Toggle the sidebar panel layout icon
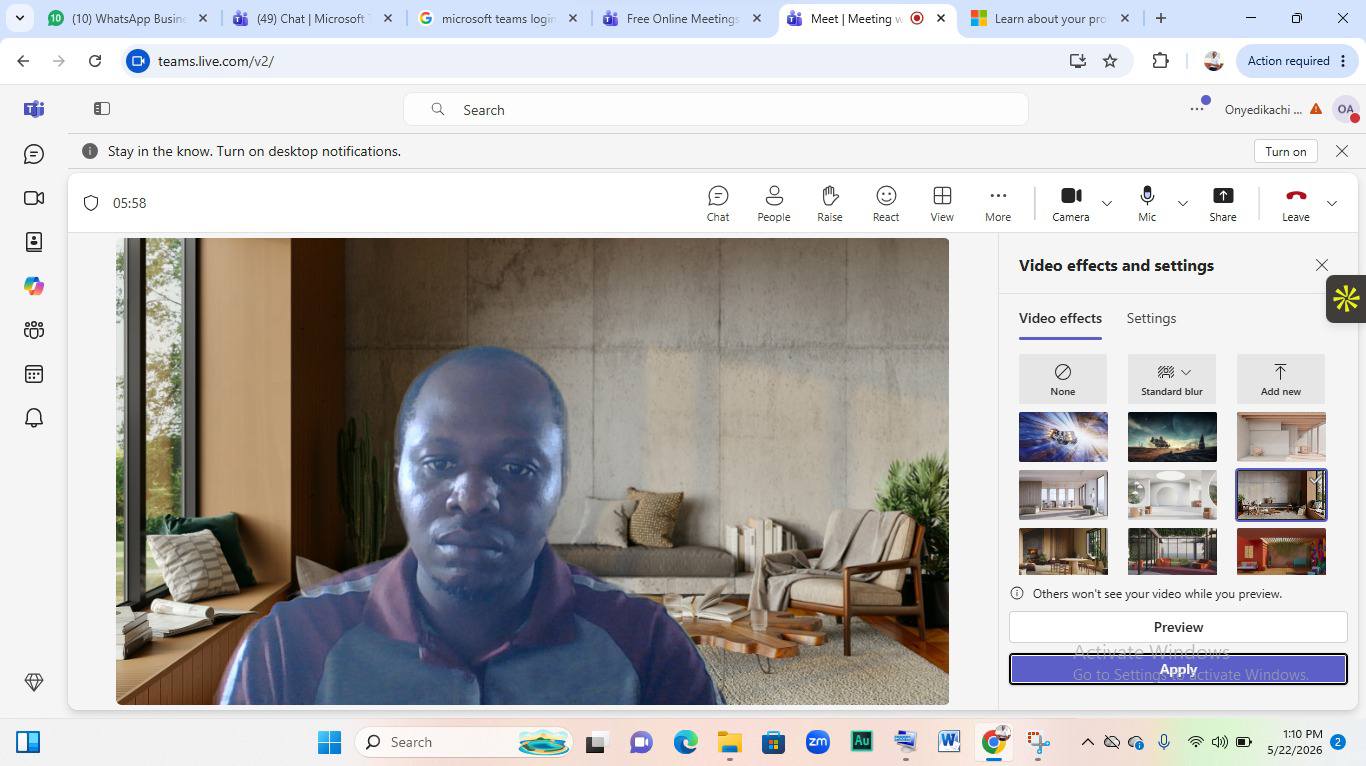Image resolution: width=1366 pixels, height=766 pixels. [102, 109]
